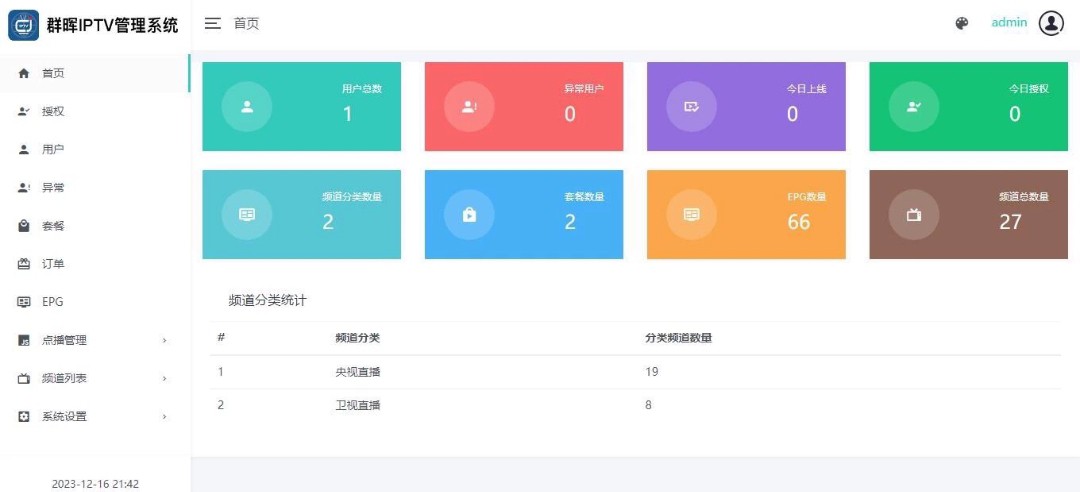Click the 首页 breadcrumb in header
Viewport: 1080px width, 492px height.
pyautogui.click(x=247, y=23)
